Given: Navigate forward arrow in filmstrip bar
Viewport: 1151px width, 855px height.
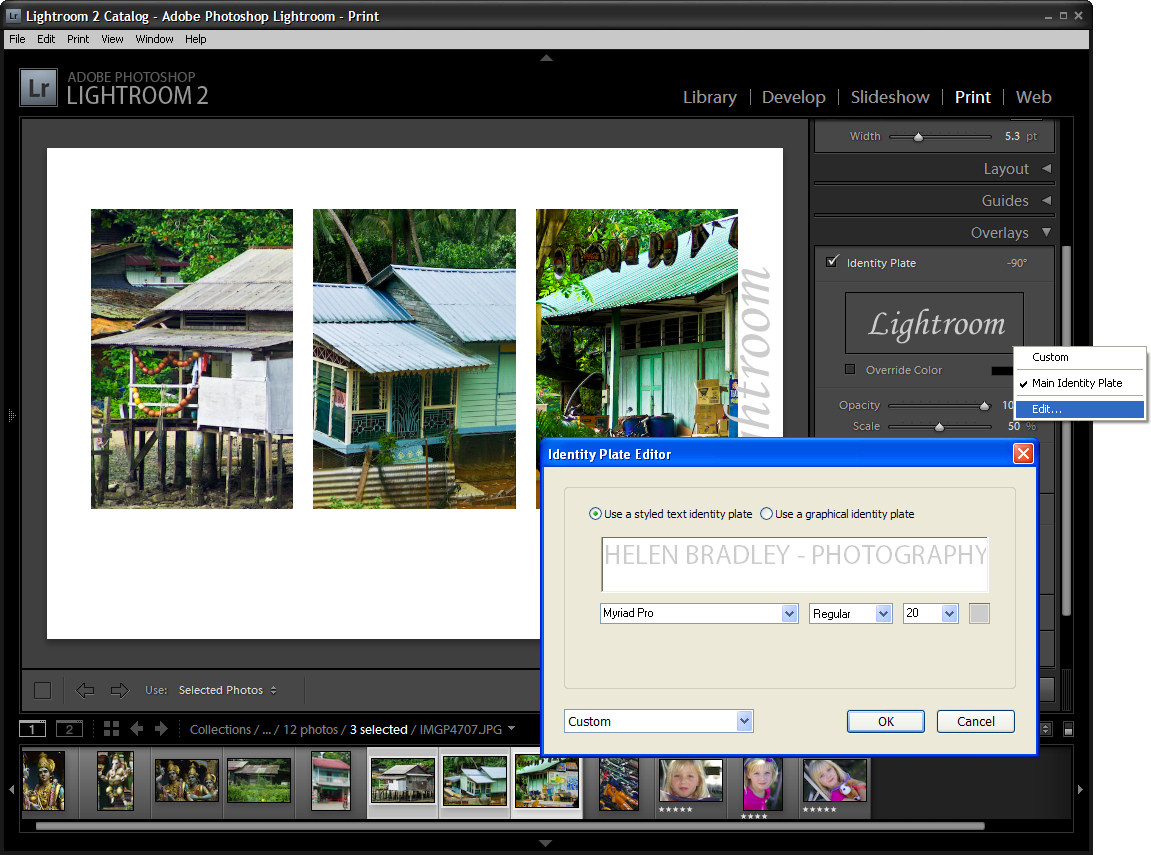Looking at the screenshot, I should pyautogui.click(x=161, y=729).
